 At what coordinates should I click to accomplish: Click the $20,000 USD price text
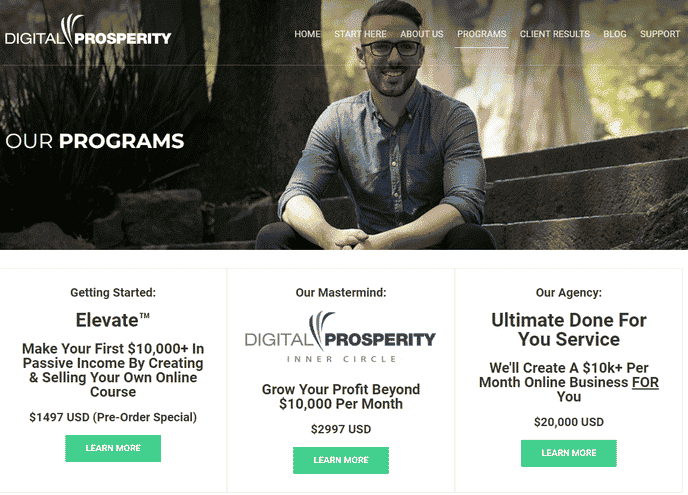(x=569, y=422)
